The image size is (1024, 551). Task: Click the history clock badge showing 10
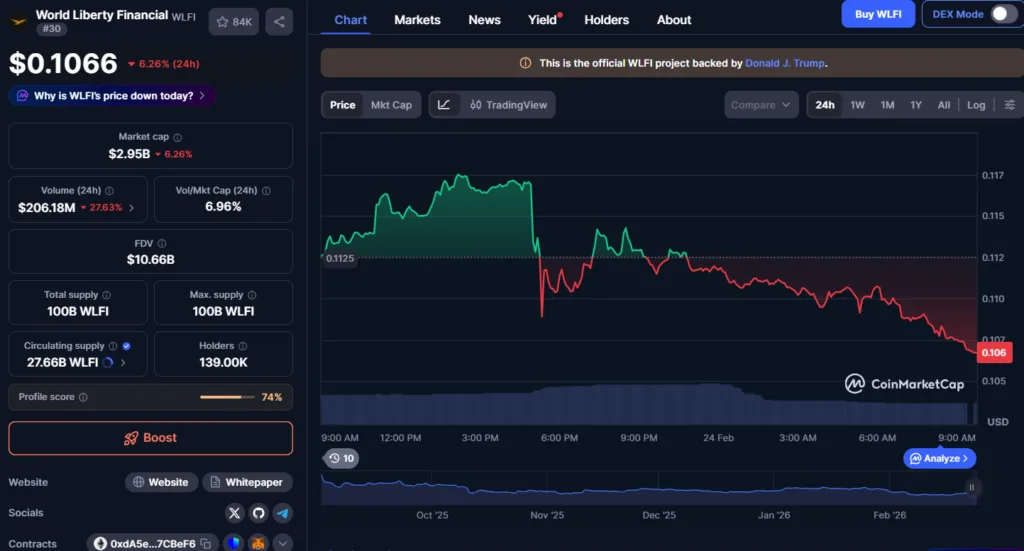point(342,458)
